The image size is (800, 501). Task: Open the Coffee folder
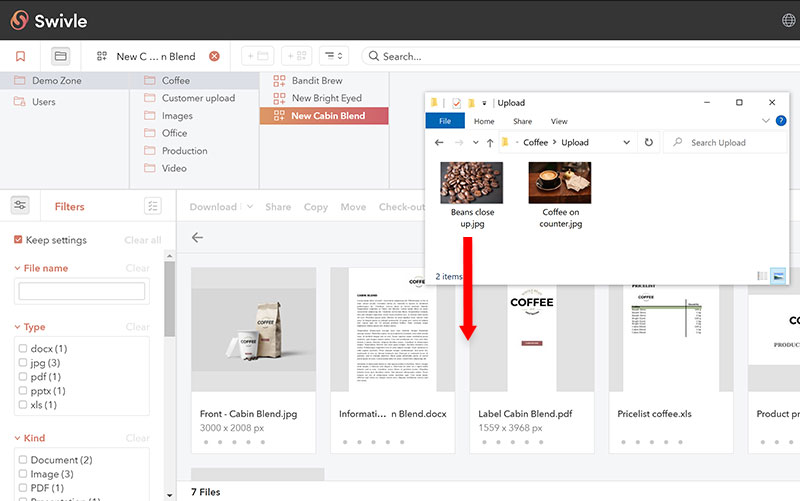click(x=194, y=81)
